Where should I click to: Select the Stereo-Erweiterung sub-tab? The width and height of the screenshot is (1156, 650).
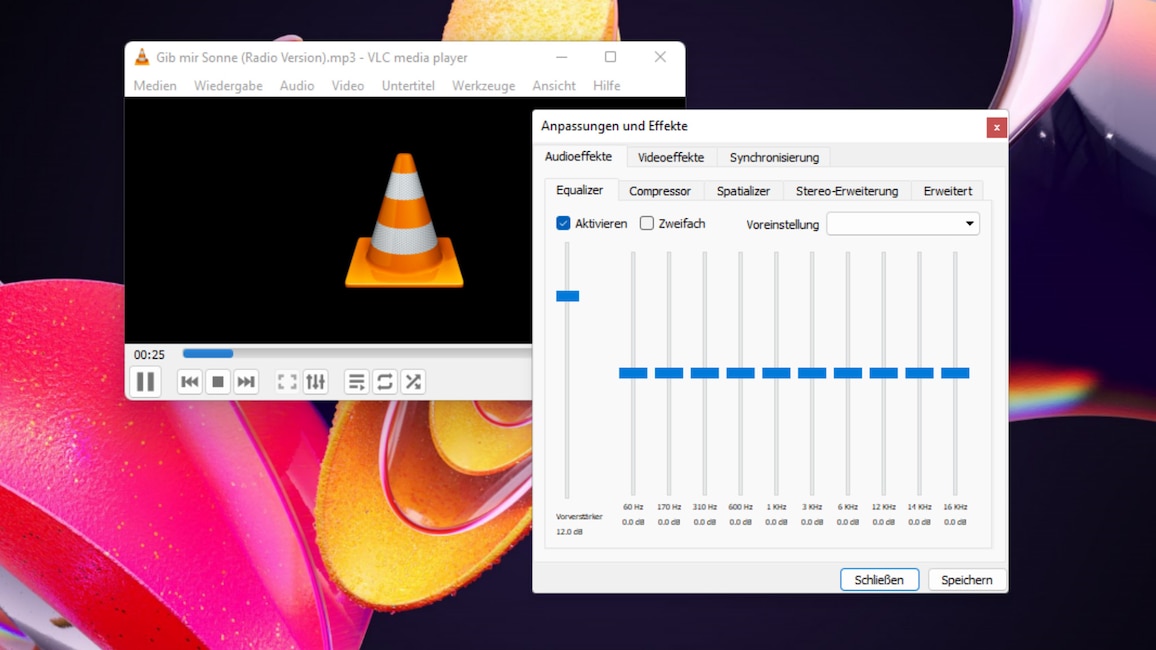pos(847,191)
